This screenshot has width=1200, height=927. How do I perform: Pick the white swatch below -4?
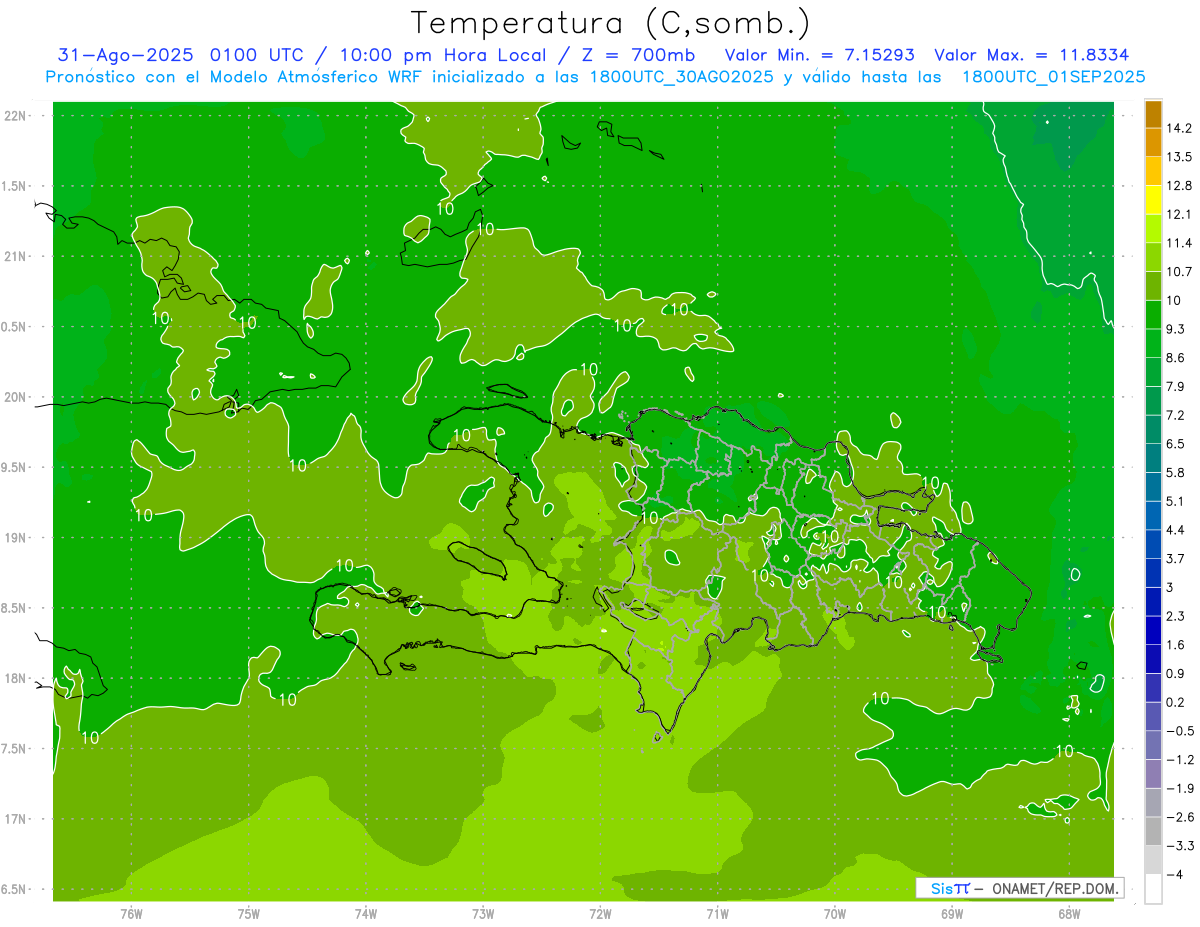[1153, 890]
